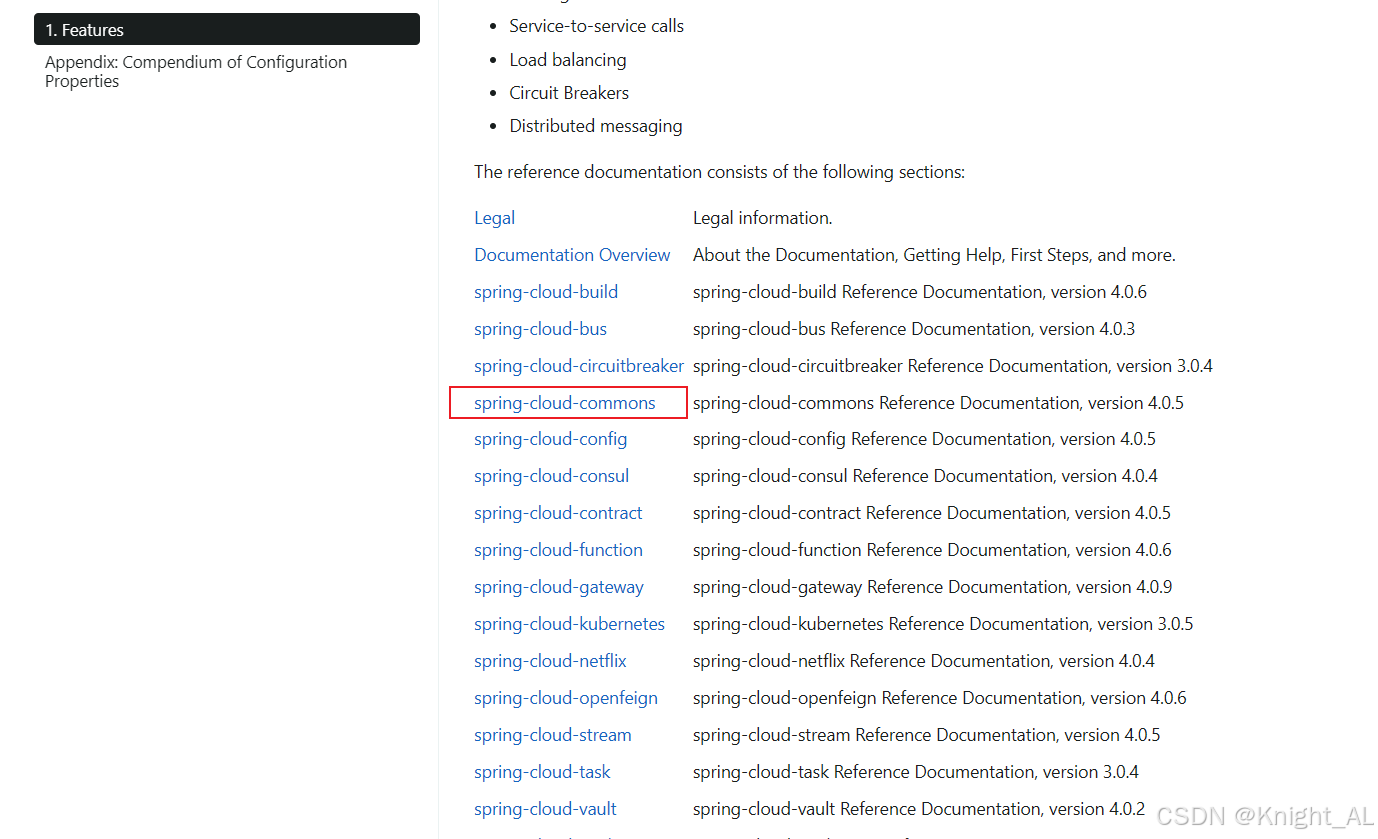Click 'About the Documentation, Getting Help' description
1378x839 pixels.
(934, 255)
